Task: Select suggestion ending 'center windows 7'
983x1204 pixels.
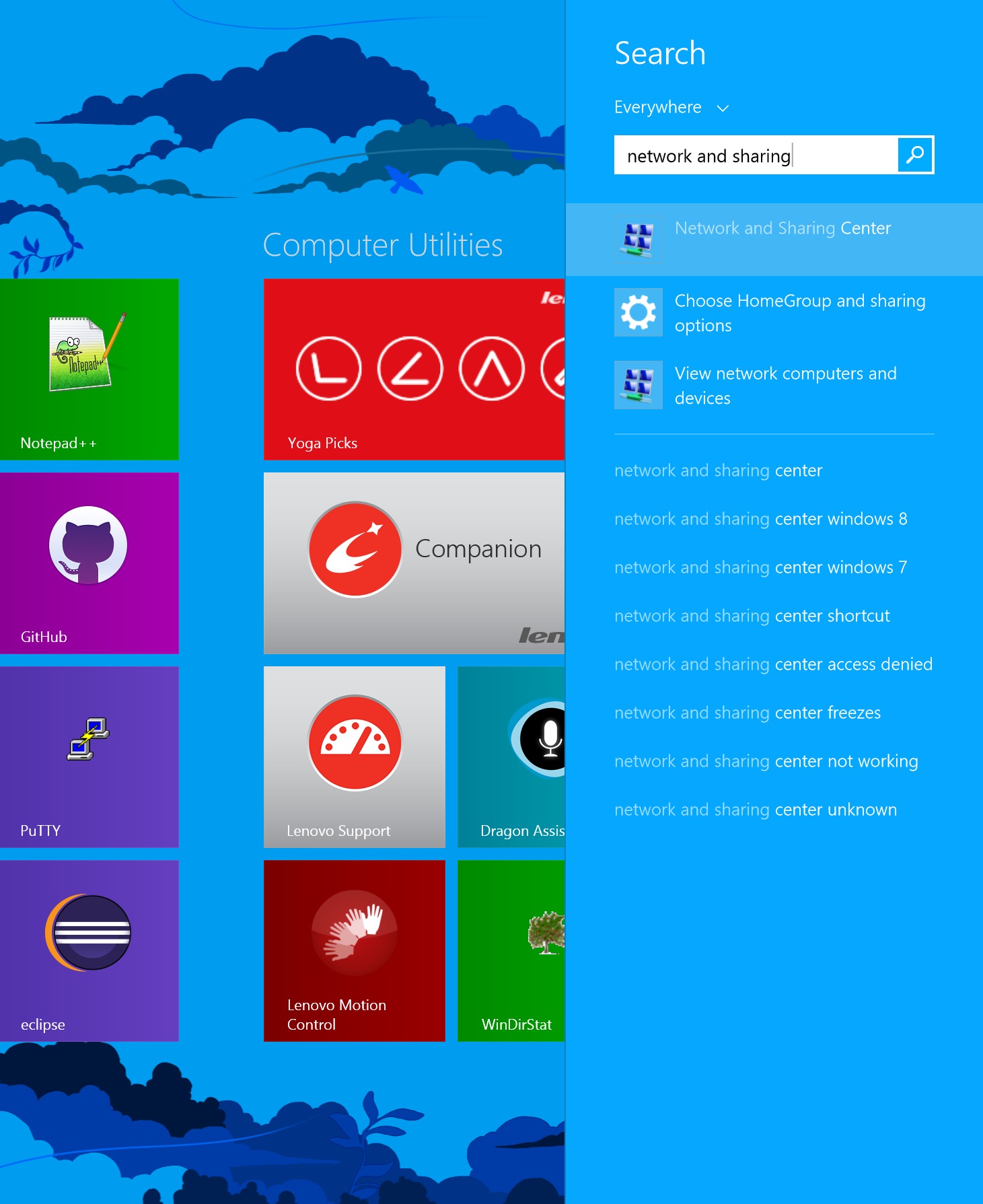Action: click(761, 567)
